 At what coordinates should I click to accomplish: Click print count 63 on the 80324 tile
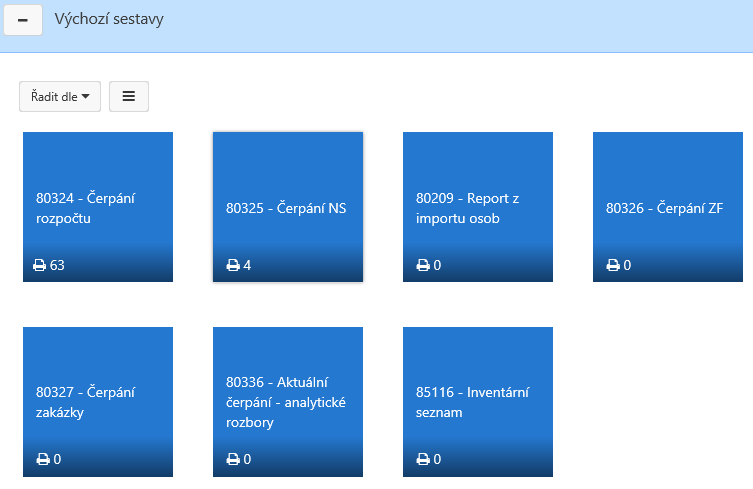tap(57, 265)
